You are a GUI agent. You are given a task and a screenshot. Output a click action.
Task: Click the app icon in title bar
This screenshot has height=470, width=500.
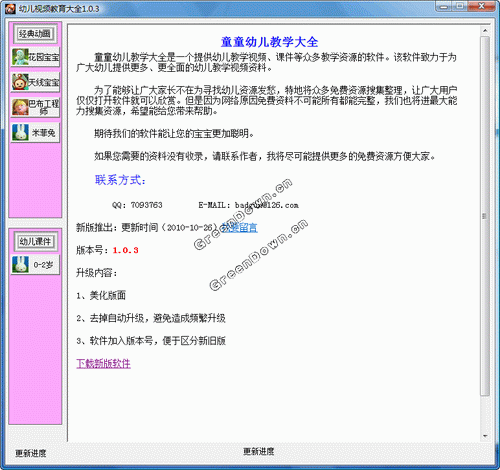click(x=10, y=9)
